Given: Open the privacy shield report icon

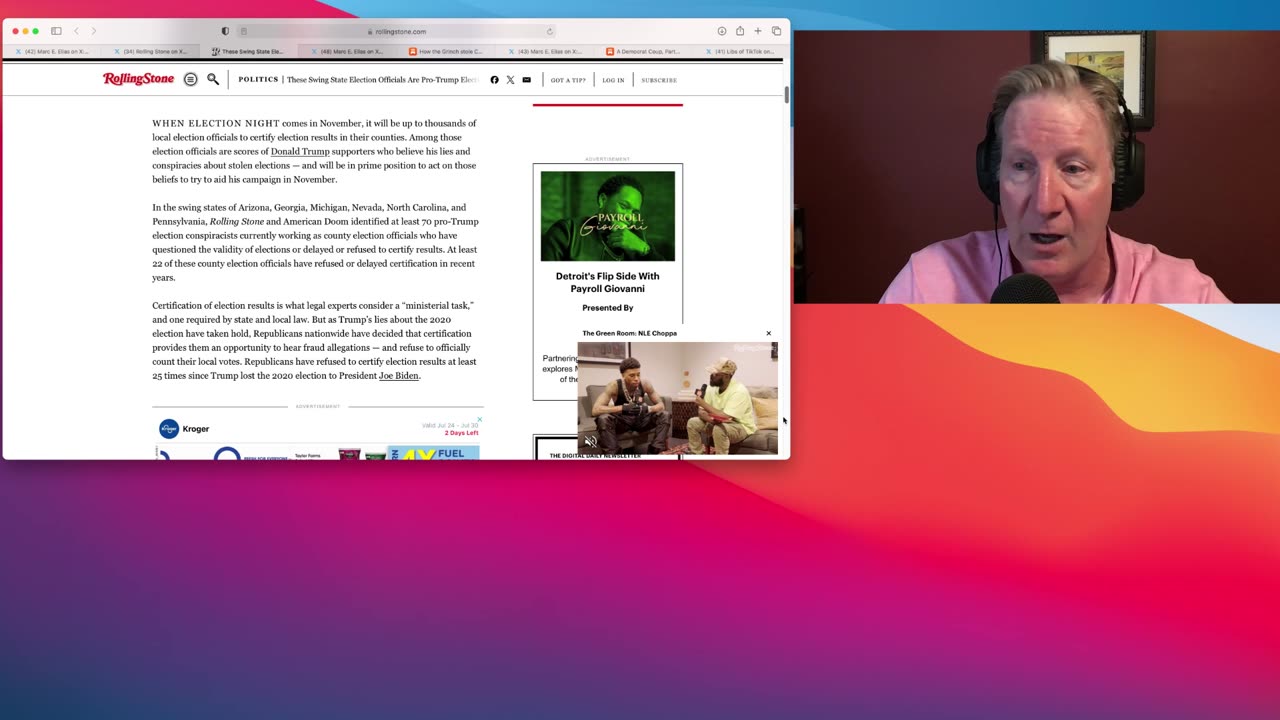Looking at the screenshot, I should 225,31.
